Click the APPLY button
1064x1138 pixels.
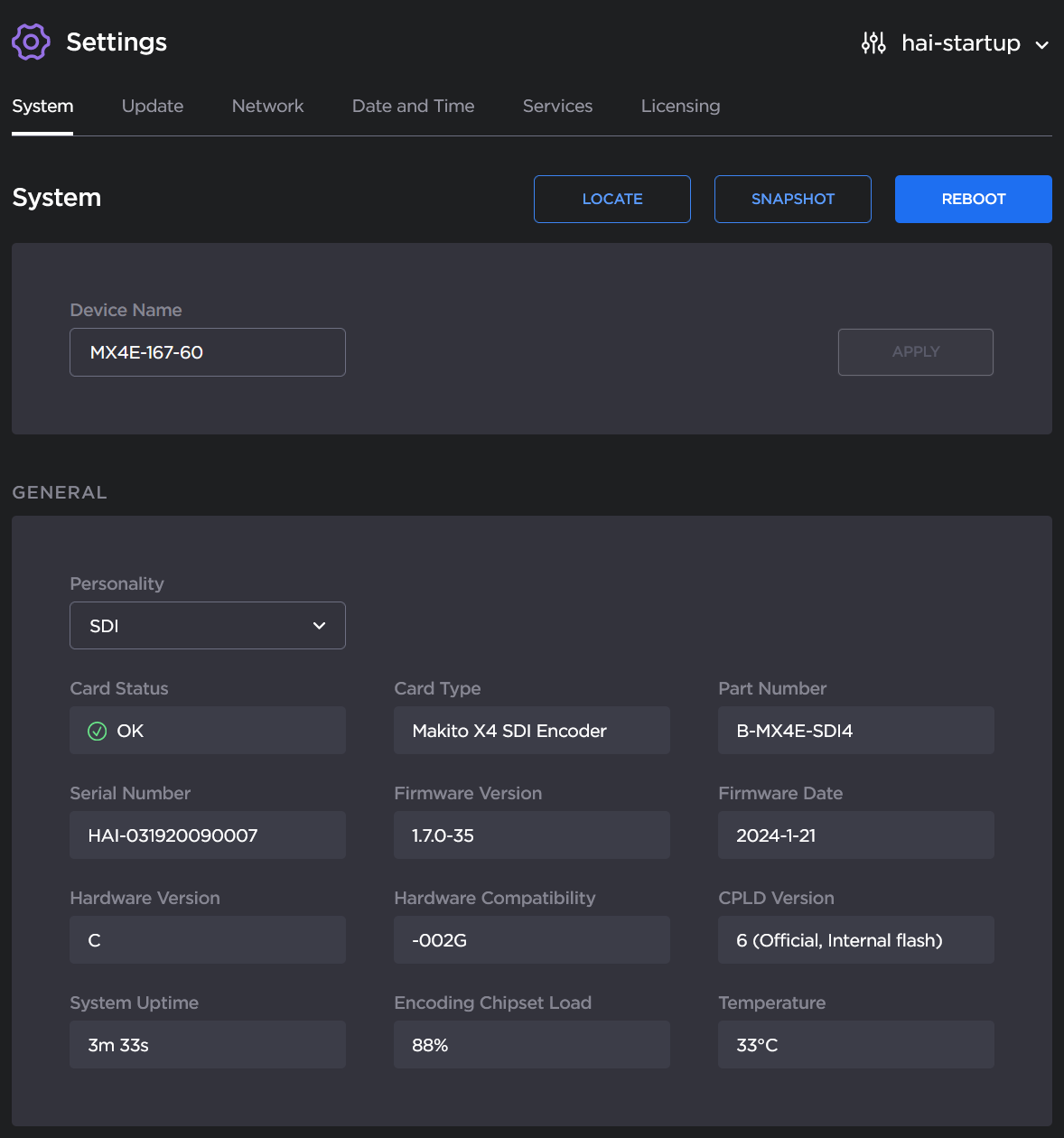pos(915,352)
